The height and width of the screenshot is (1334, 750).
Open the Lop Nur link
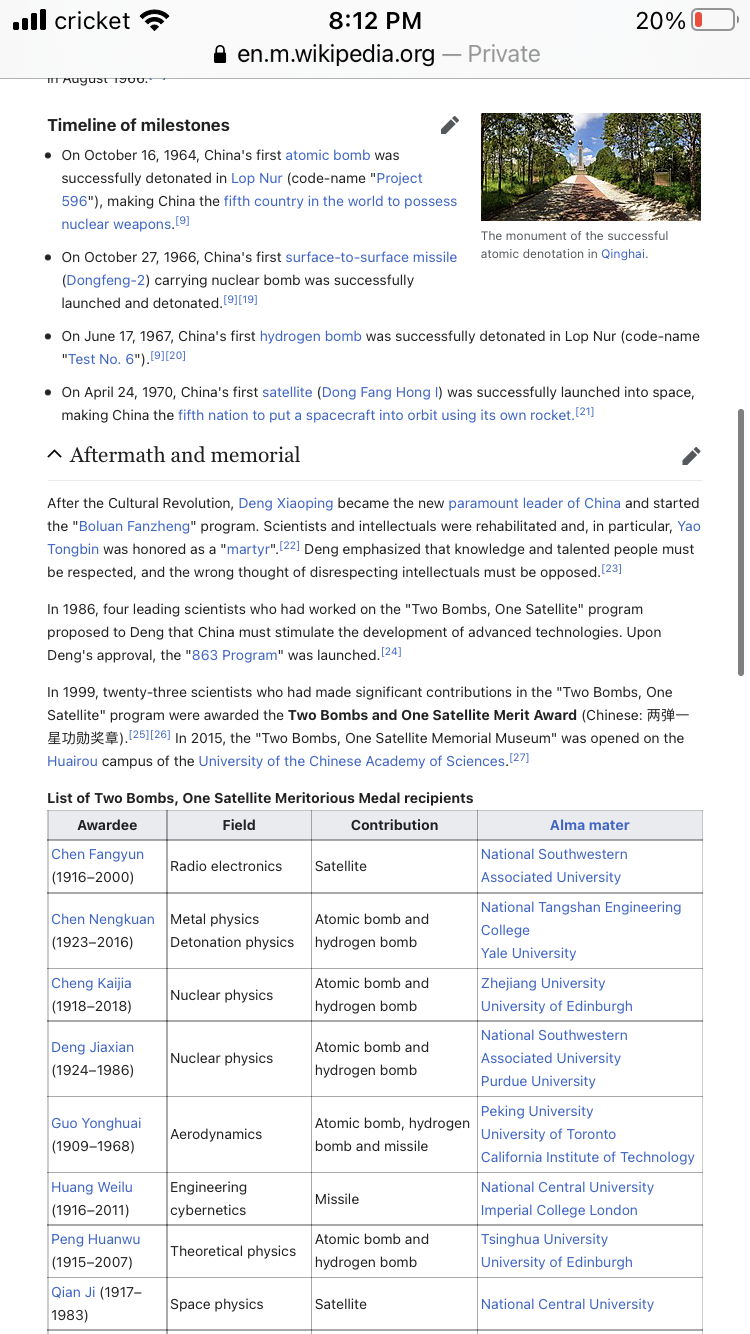pos(257,178)
